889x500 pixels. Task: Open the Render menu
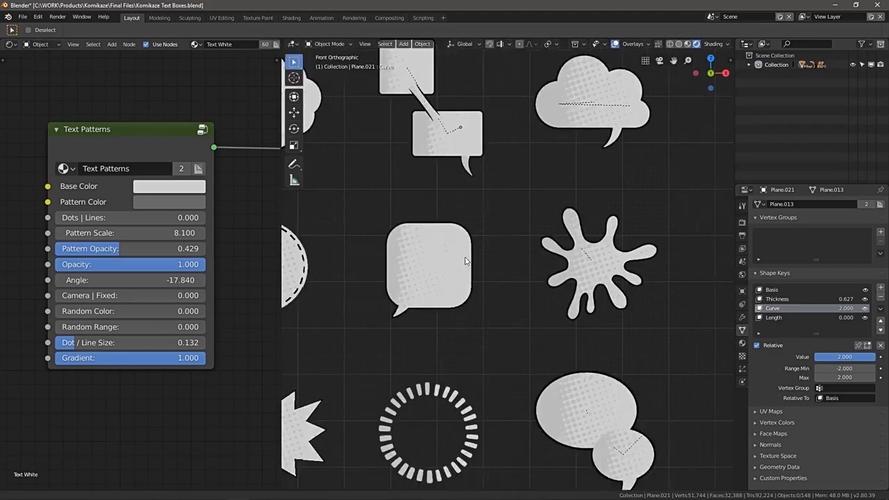tap(57, 17)
